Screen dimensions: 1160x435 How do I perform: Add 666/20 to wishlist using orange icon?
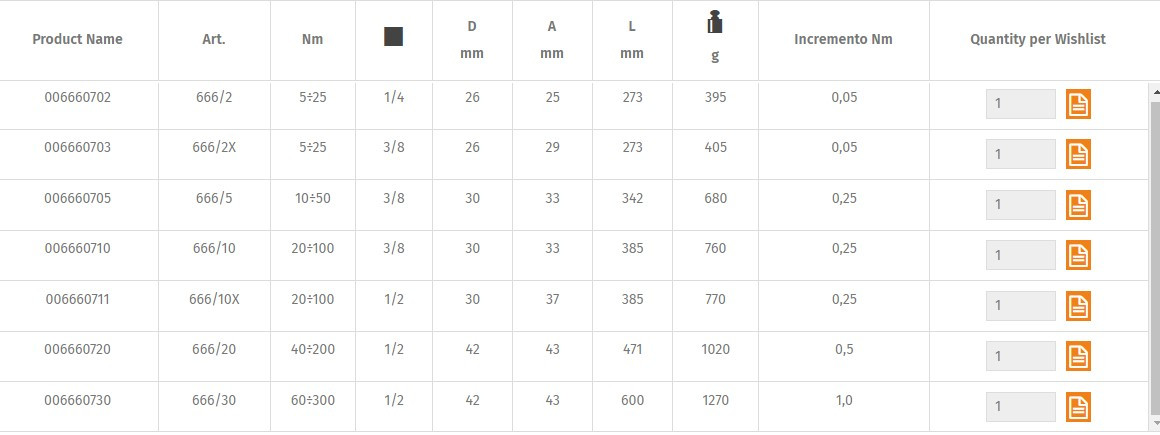point(1078,356)
